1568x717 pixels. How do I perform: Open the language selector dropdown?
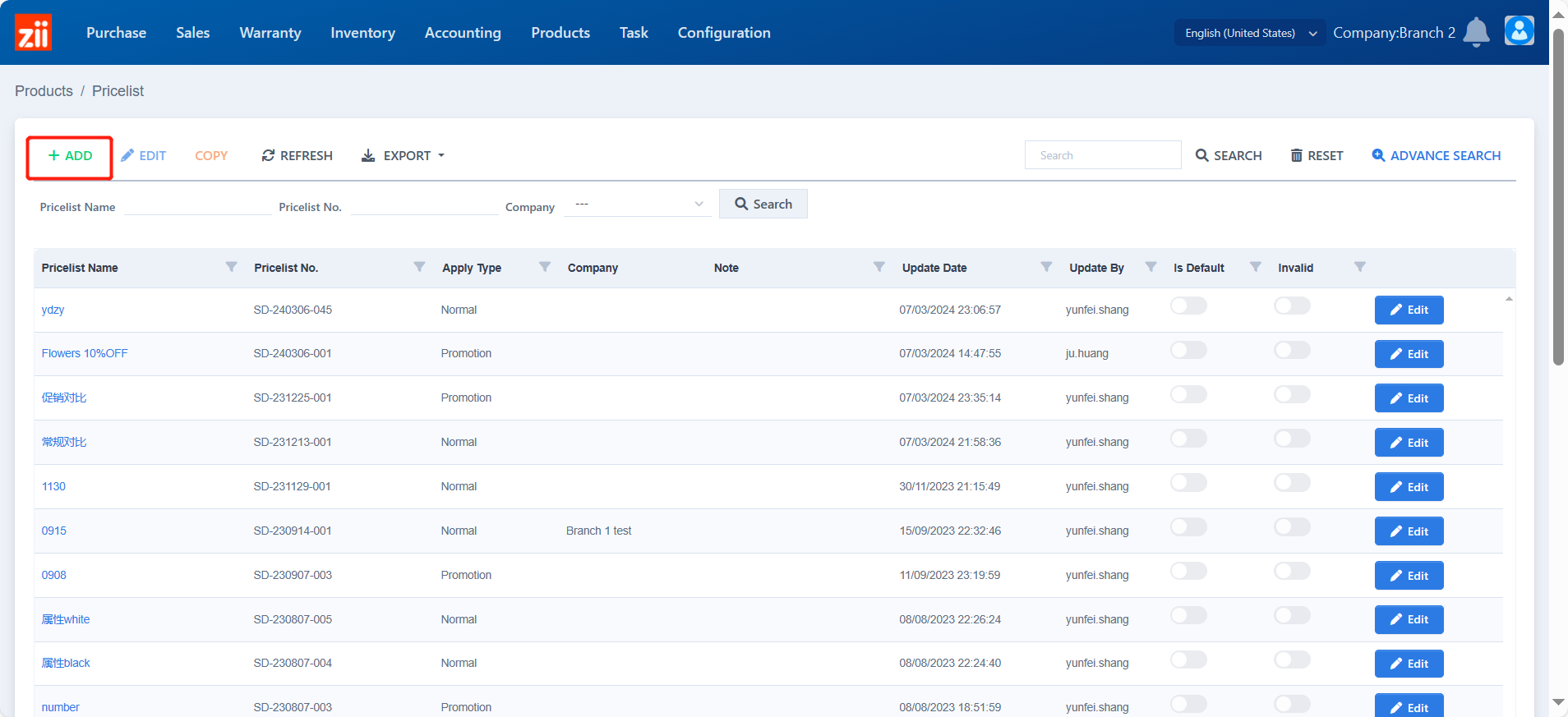pyautogui.click(x=1250, y=33)
